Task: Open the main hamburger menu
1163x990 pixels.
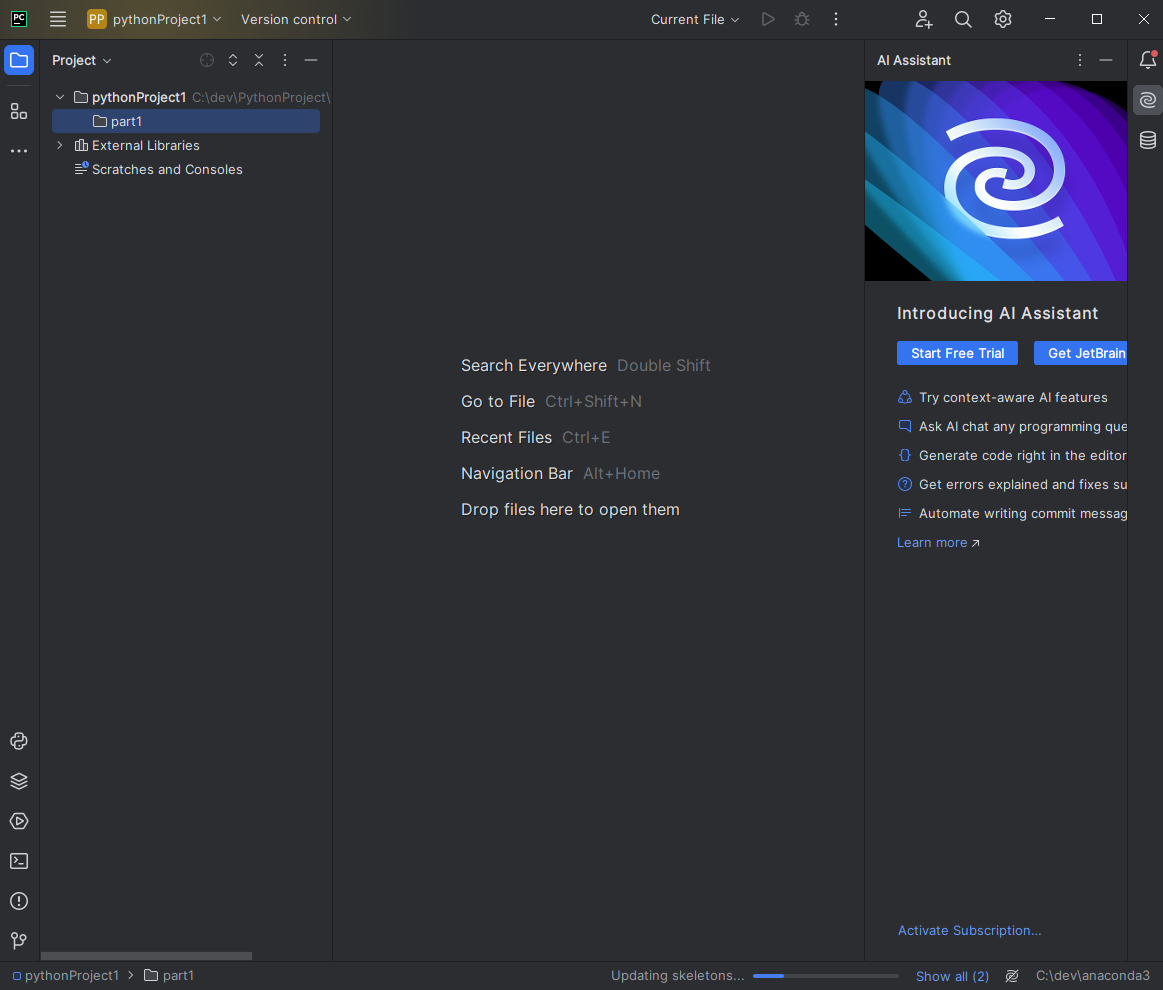Action: click(x=58, y=19)
